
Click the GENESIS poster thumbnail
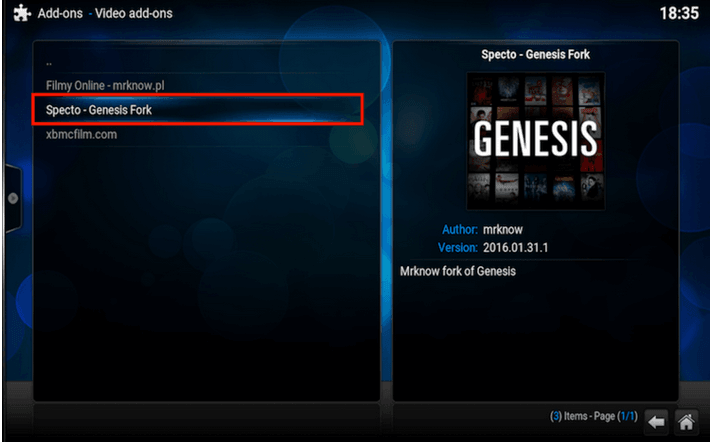536,141
